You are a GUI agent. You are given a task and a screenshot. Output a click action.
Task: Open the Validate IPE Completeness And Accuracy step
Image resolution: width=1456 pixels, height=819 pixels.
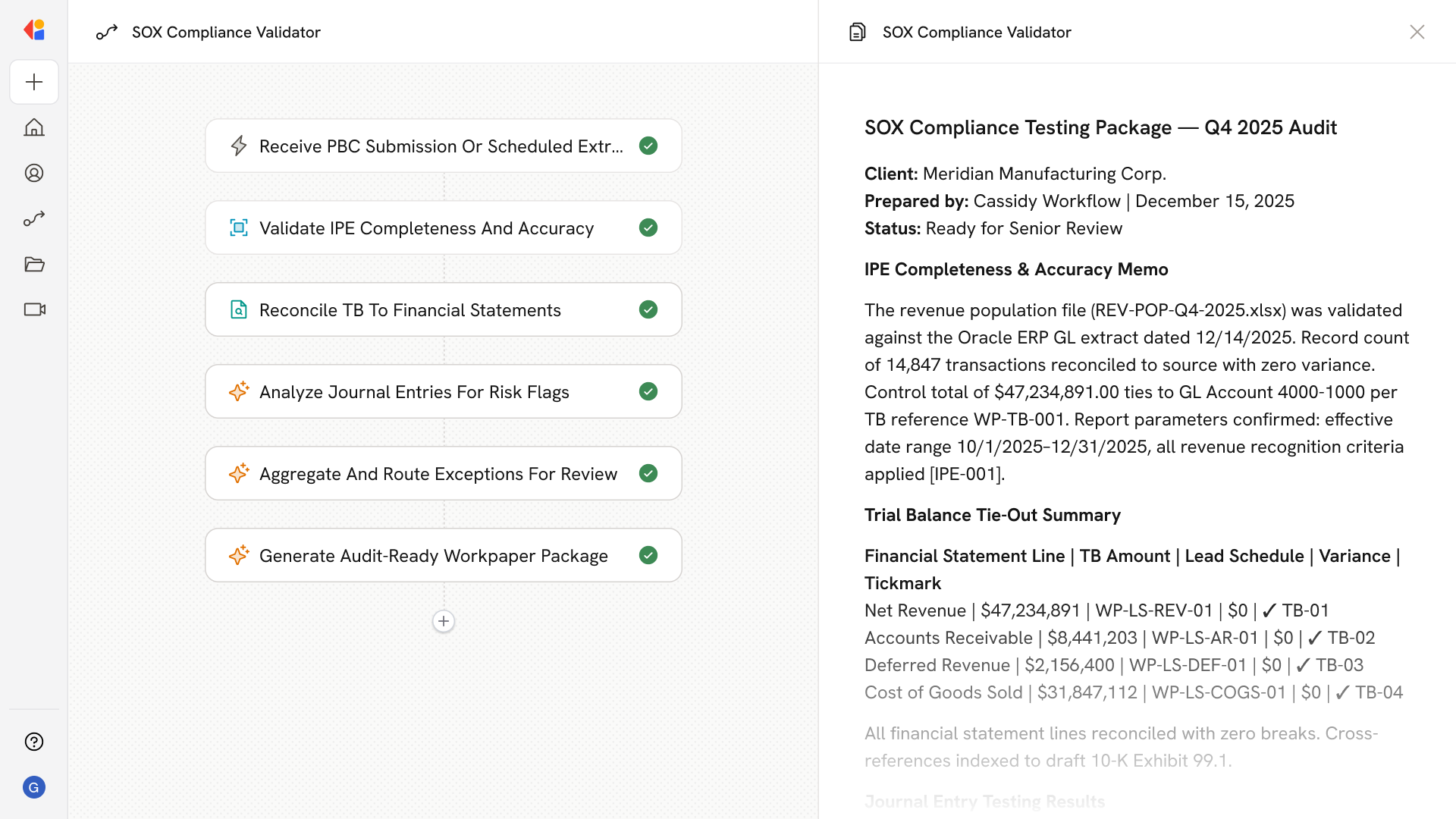tap(426, 227)
